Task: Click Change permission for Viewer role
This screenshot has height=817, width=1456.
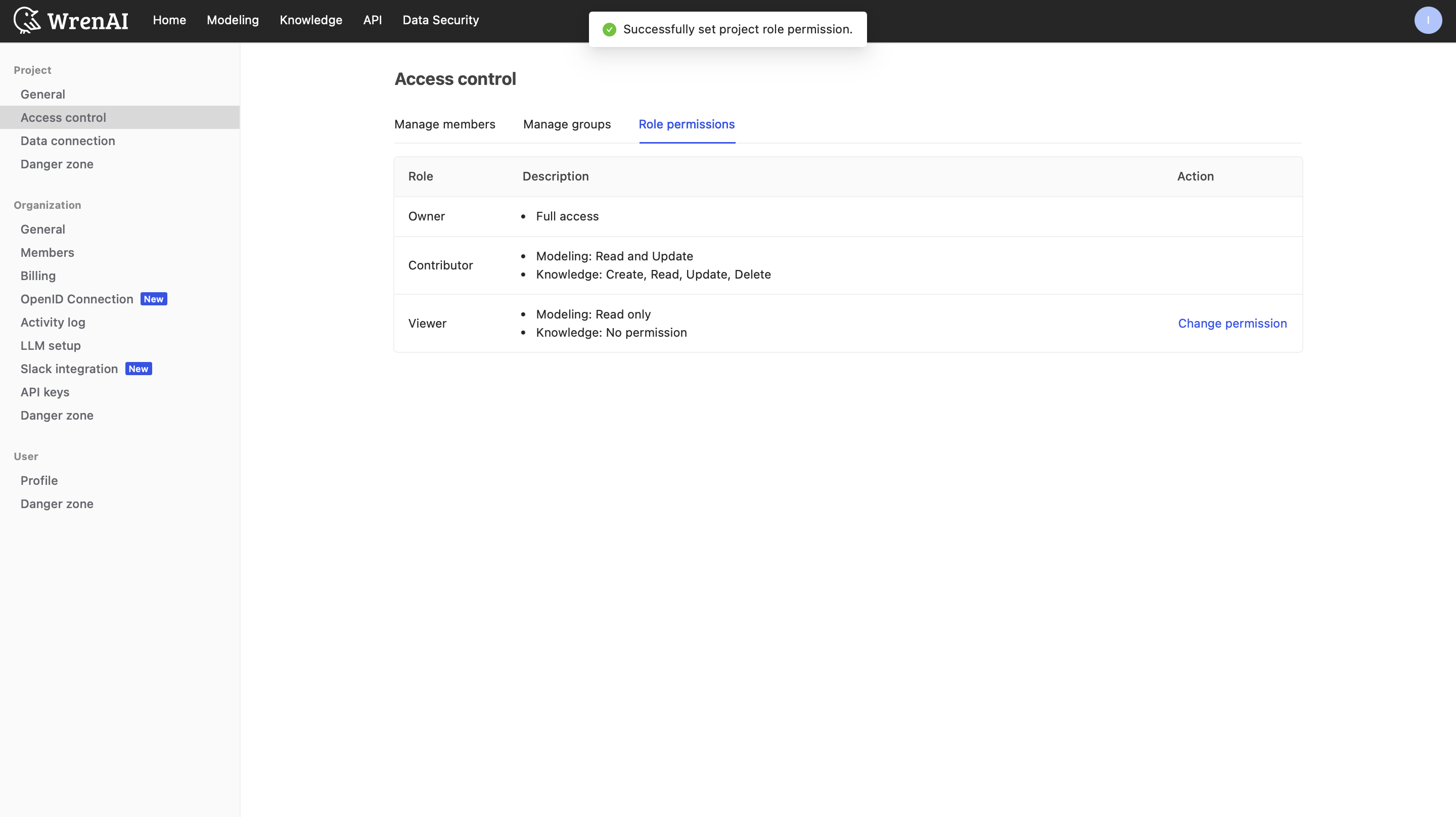Action: [x=1232, y=324]
